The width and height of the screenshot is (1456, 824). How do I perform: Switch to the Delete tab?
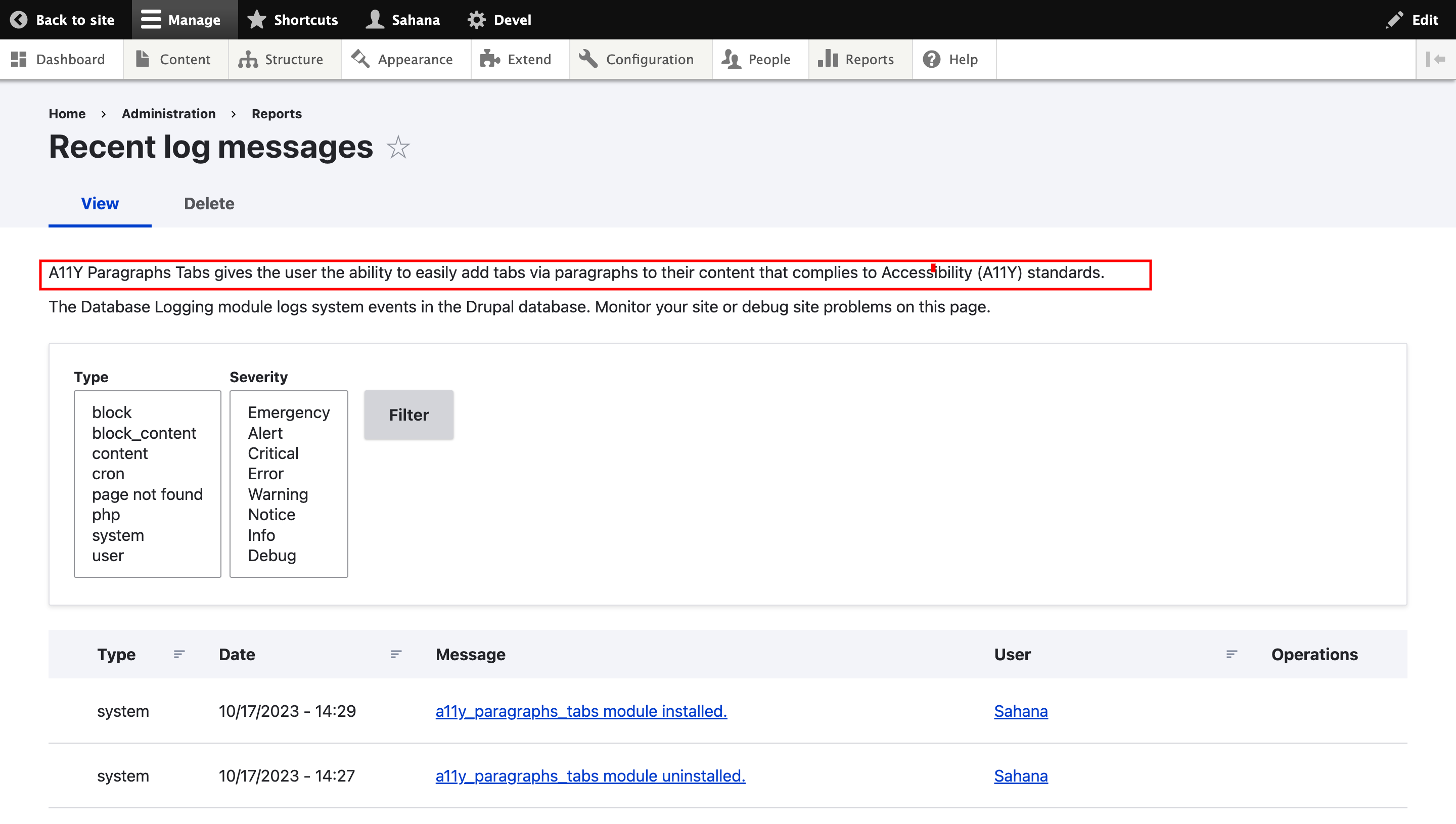click(x=209, y=204)
